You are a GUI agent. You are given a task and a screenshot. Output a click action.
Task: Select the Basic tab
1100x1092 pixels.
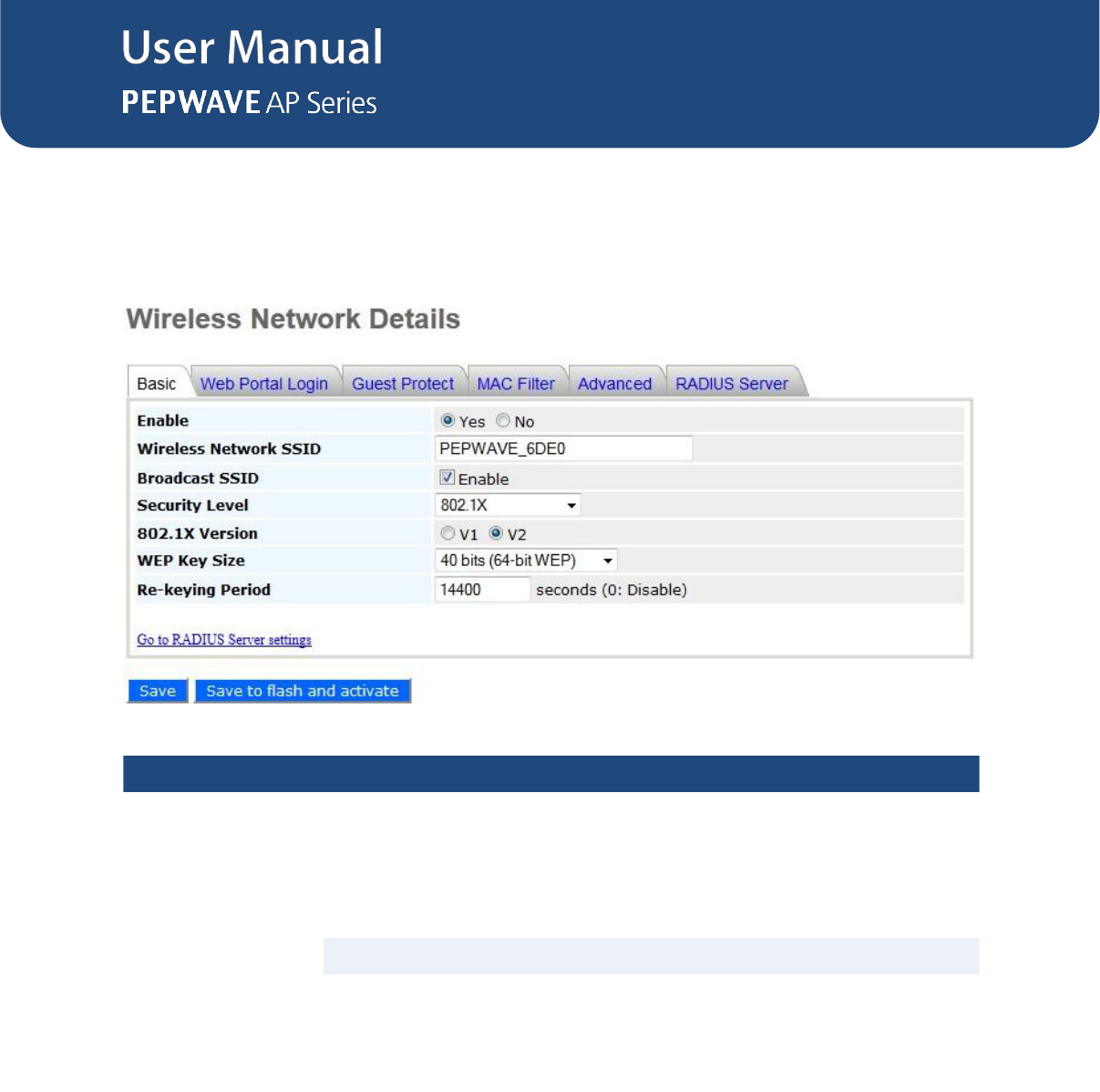[157, 383]
